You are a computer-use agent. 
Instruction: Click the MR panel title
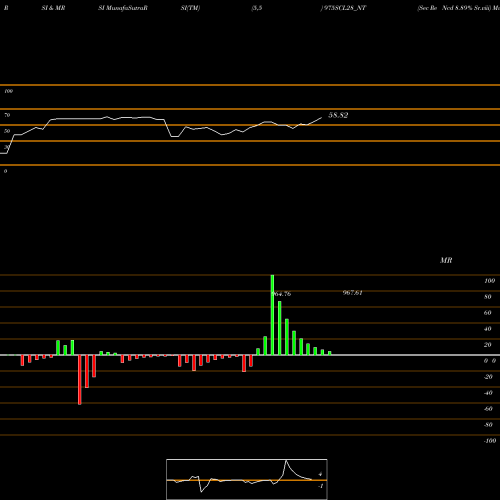(x=446, y=260)
